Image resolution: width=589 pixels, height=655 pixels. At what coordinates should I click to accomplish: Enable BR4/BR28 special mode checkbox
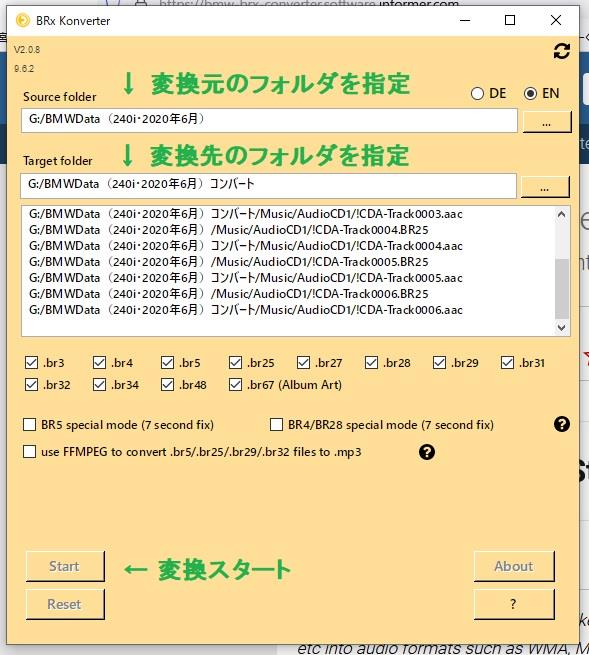tap(276, 424)
